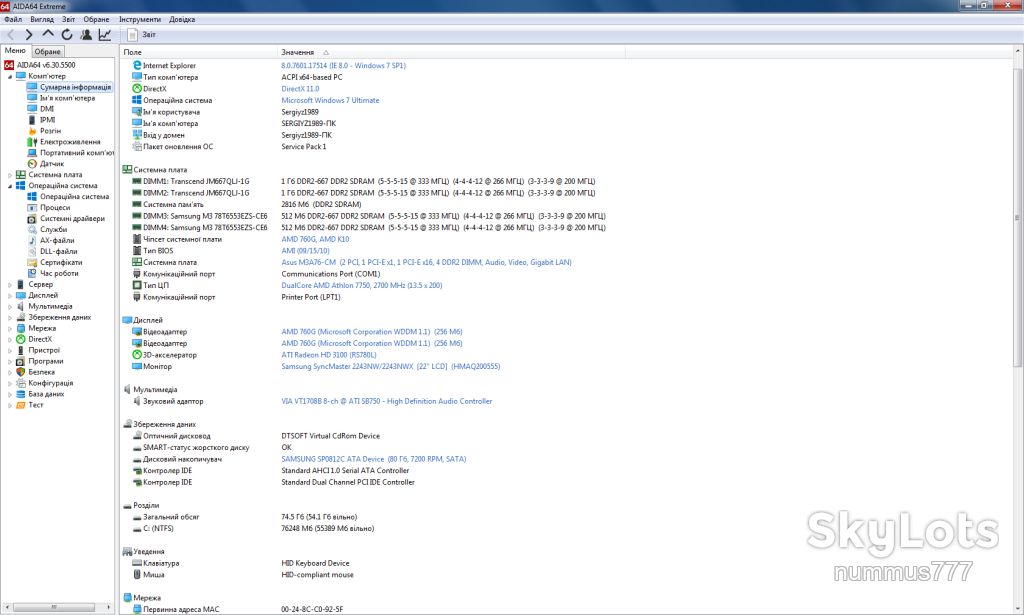This screenshot has height=615, width=1024.
Task: Select the IPMI tree item
Action: 47,120
